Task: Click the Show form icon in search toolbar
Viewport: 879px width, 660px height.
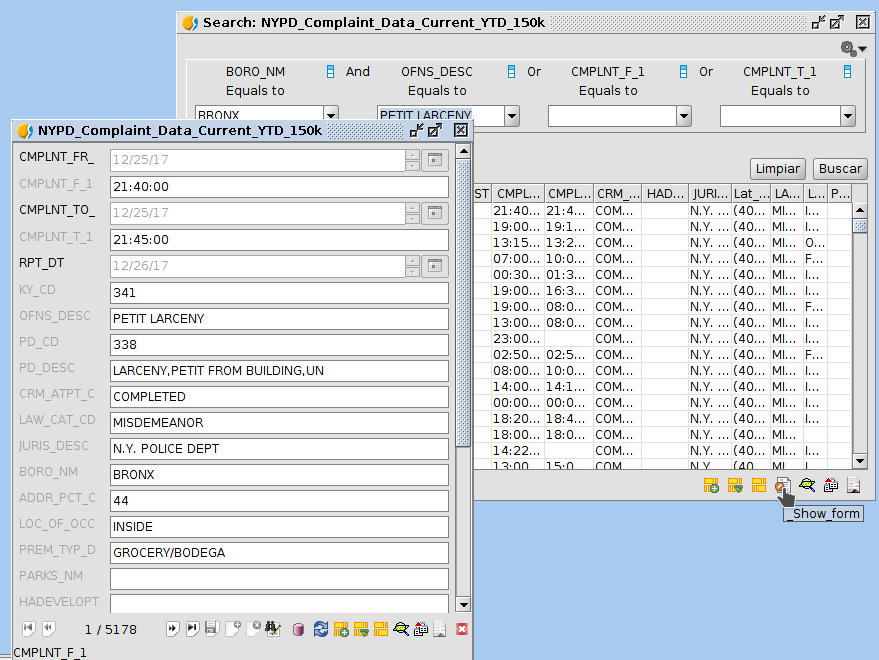Action: click(x=783, y=486)
